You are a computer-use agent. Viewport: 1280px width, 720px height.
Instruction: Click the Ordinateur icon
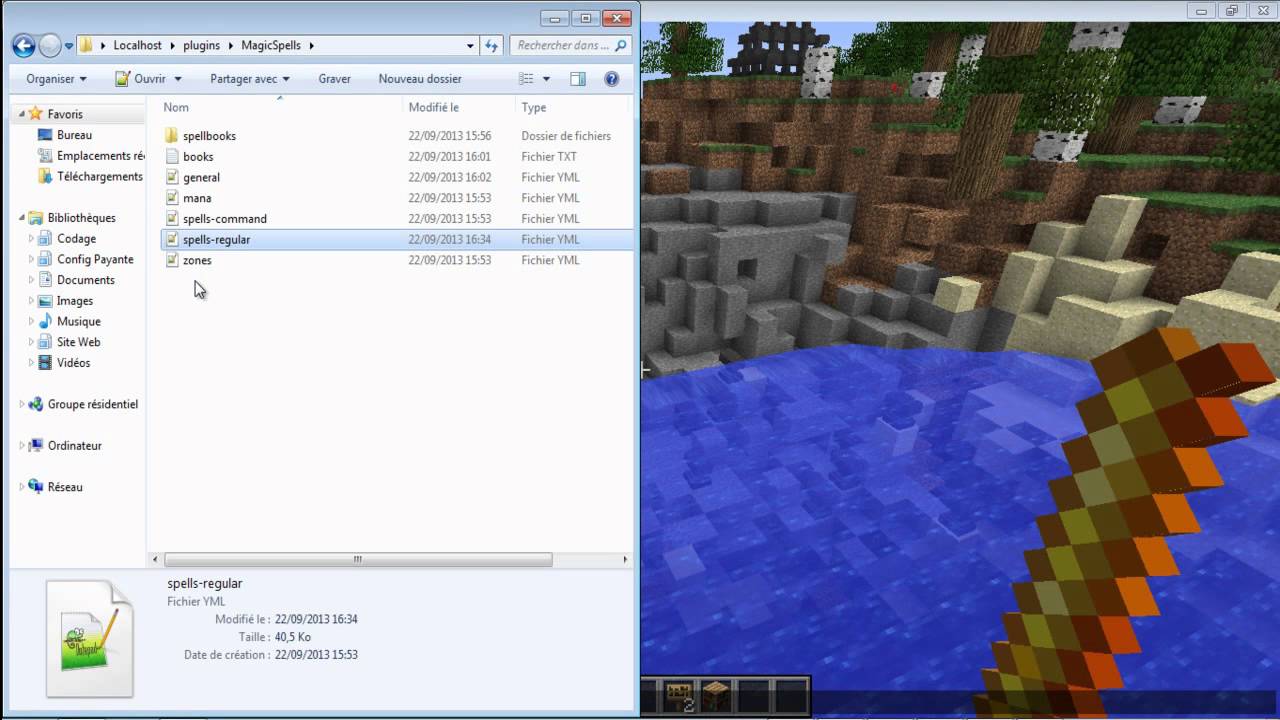[x=36, y=446]
